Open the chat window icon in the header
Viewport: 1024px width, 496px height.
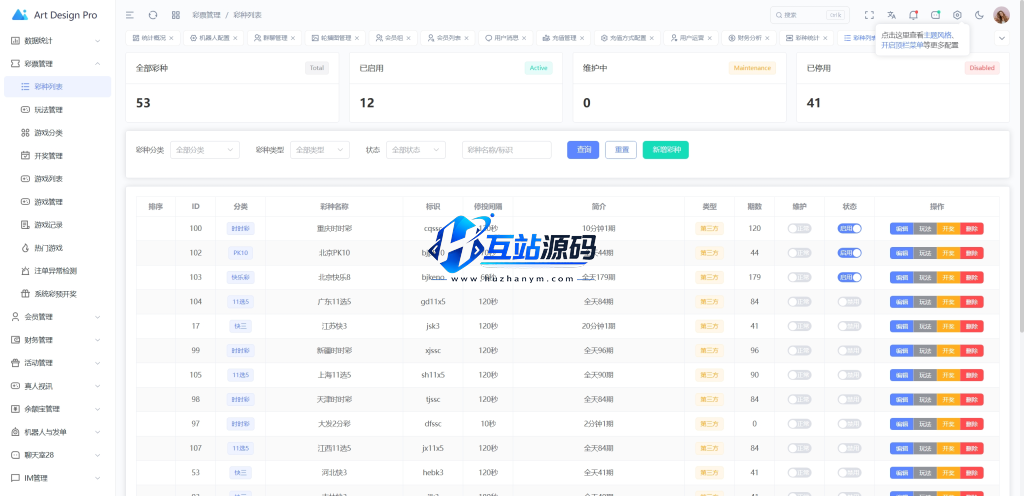pyautogui.click(x=935, y=15)
